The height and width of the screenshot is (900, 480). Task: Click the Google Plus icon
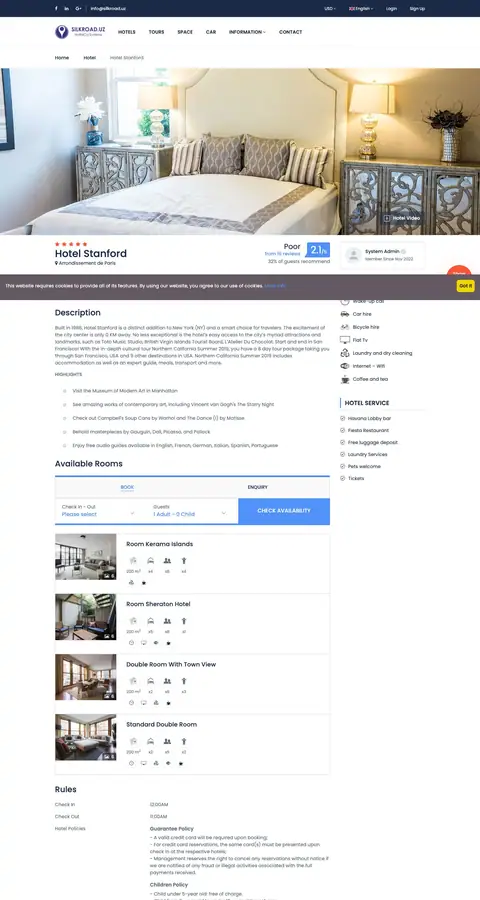pyautogui.click(x=79, y=9)
